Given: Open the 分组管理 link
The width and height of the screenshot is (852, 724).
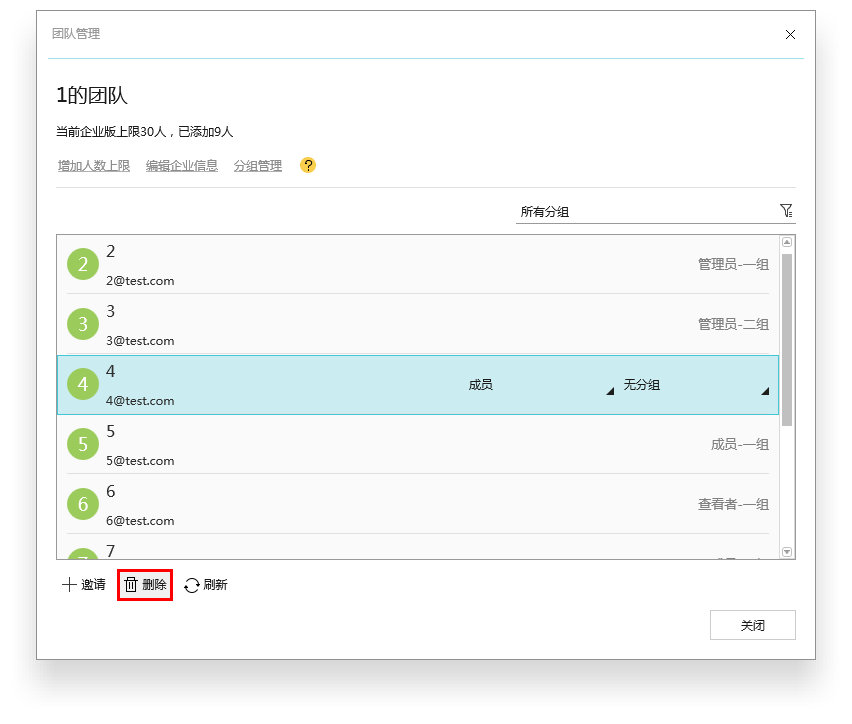Looking at the screenshot, I should 258,166.
